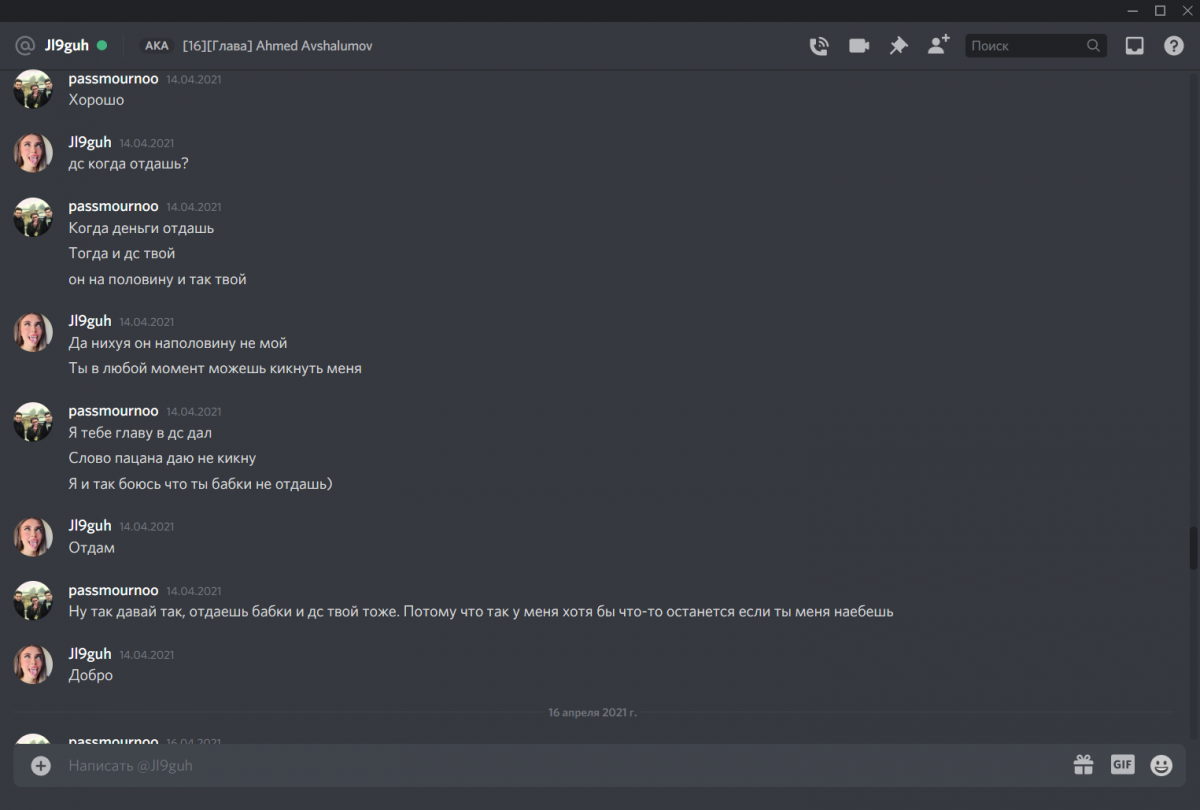Click Jl9guh's username above 'Отдам'

pos(90,525)
